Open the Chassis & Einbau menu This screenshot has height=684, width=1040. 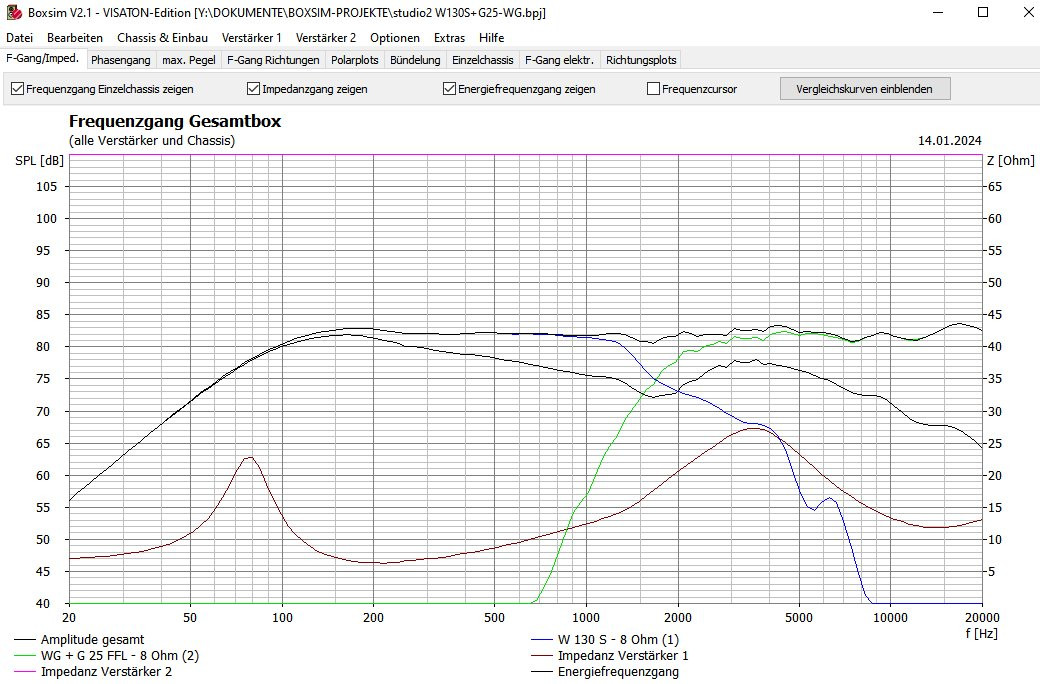tap(162, 38)
